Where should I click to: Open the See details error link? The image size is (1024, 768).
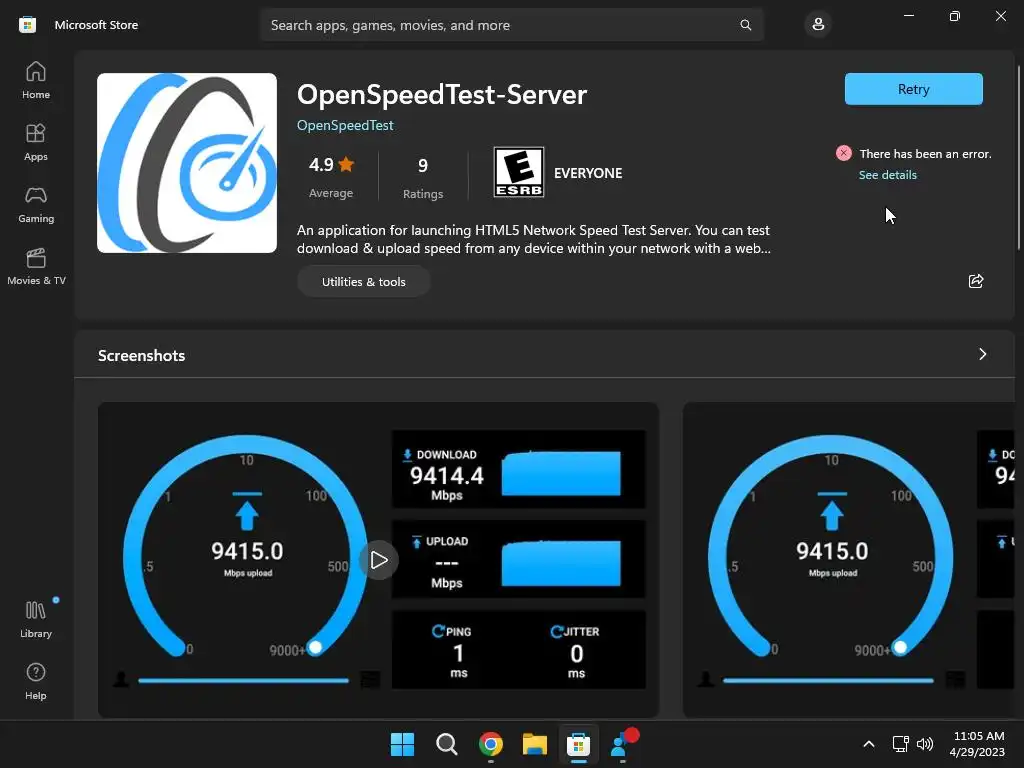click(x=888, y=175)
